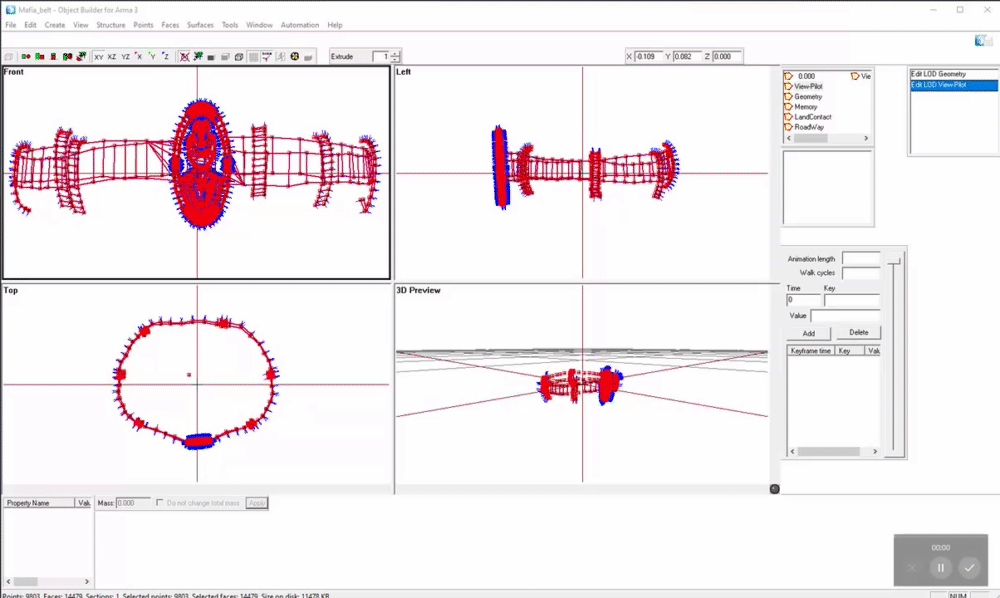Viewport: 1000px width, 598px height.
Task: Click the animation vertical slider handle
Action: 894,260
